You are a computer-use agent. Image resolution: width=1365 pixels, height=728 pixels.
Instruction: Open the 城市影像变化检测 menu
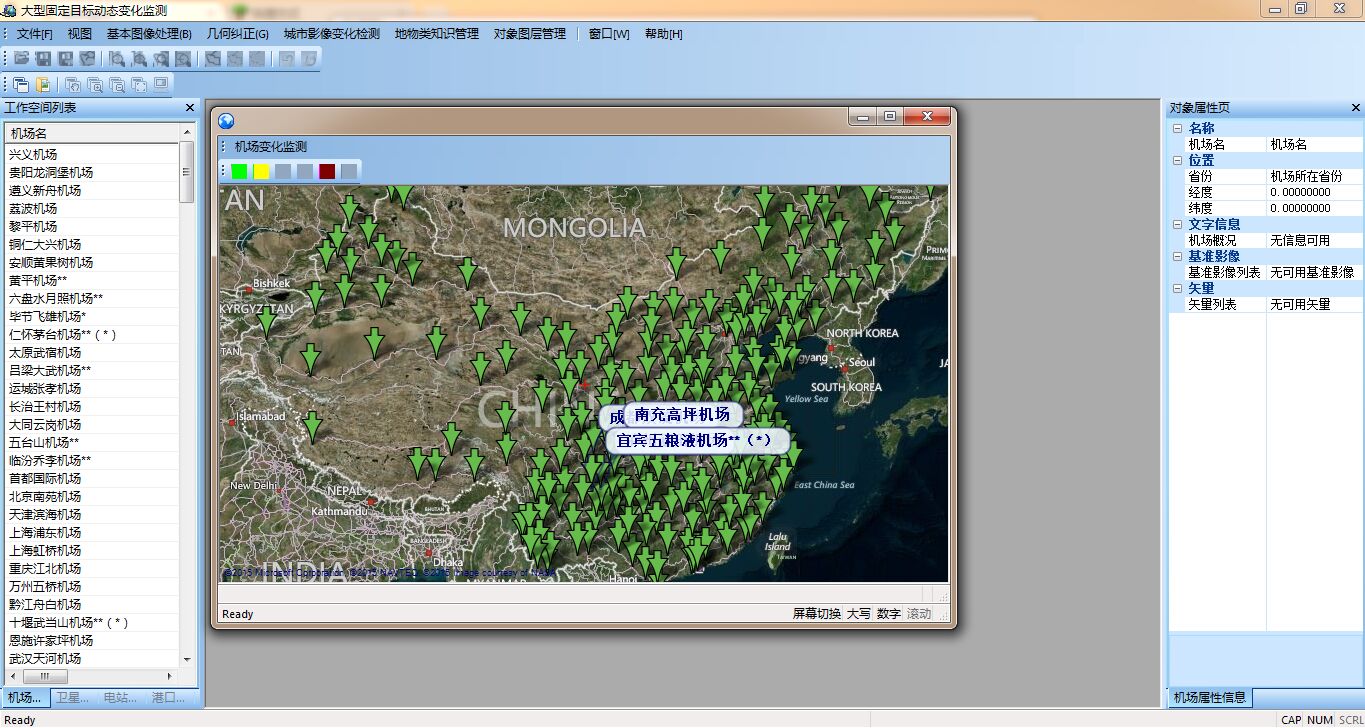[x=331, y=34]
